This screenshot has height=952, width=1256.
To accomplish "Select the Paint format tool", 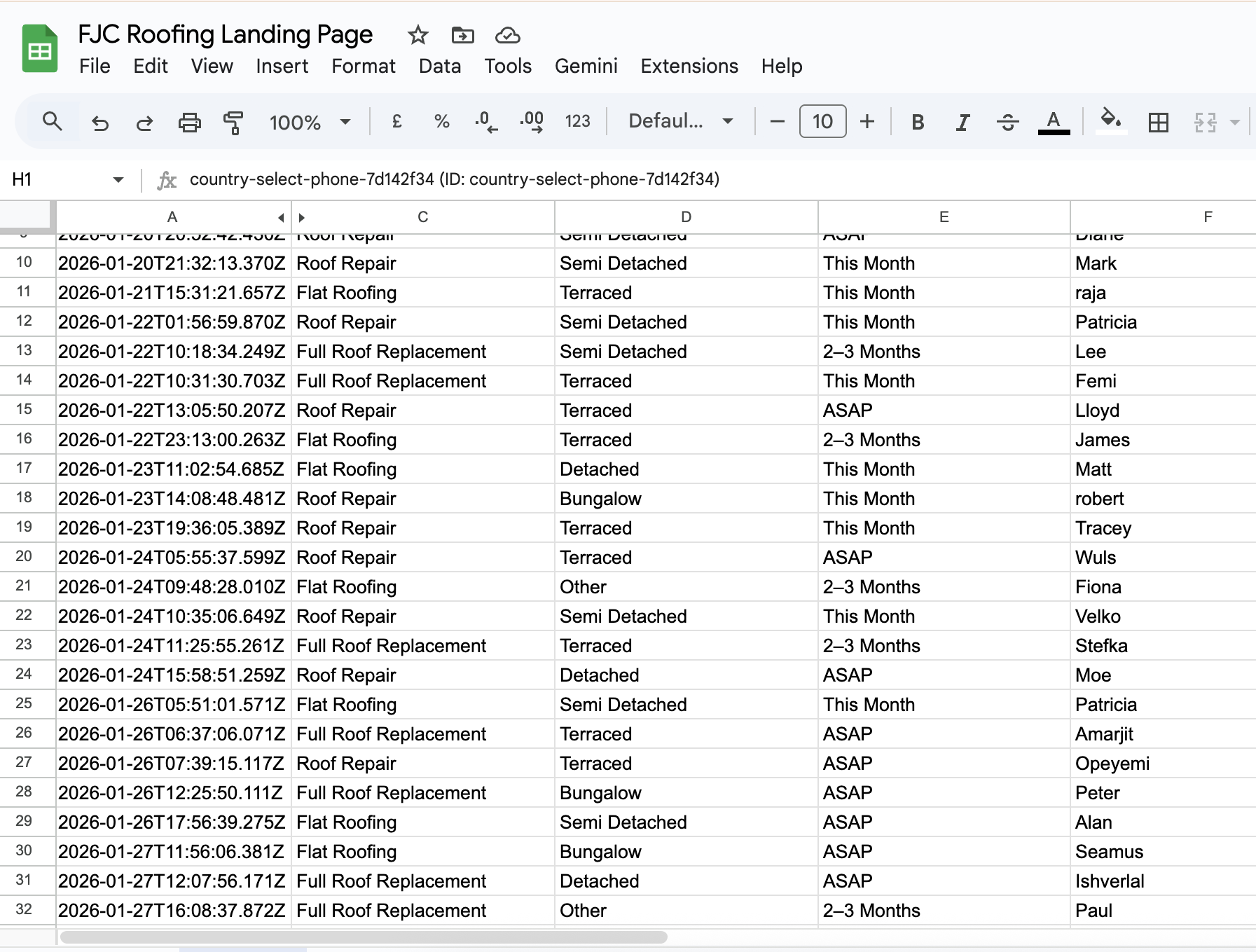I will (x=233, y=121).
